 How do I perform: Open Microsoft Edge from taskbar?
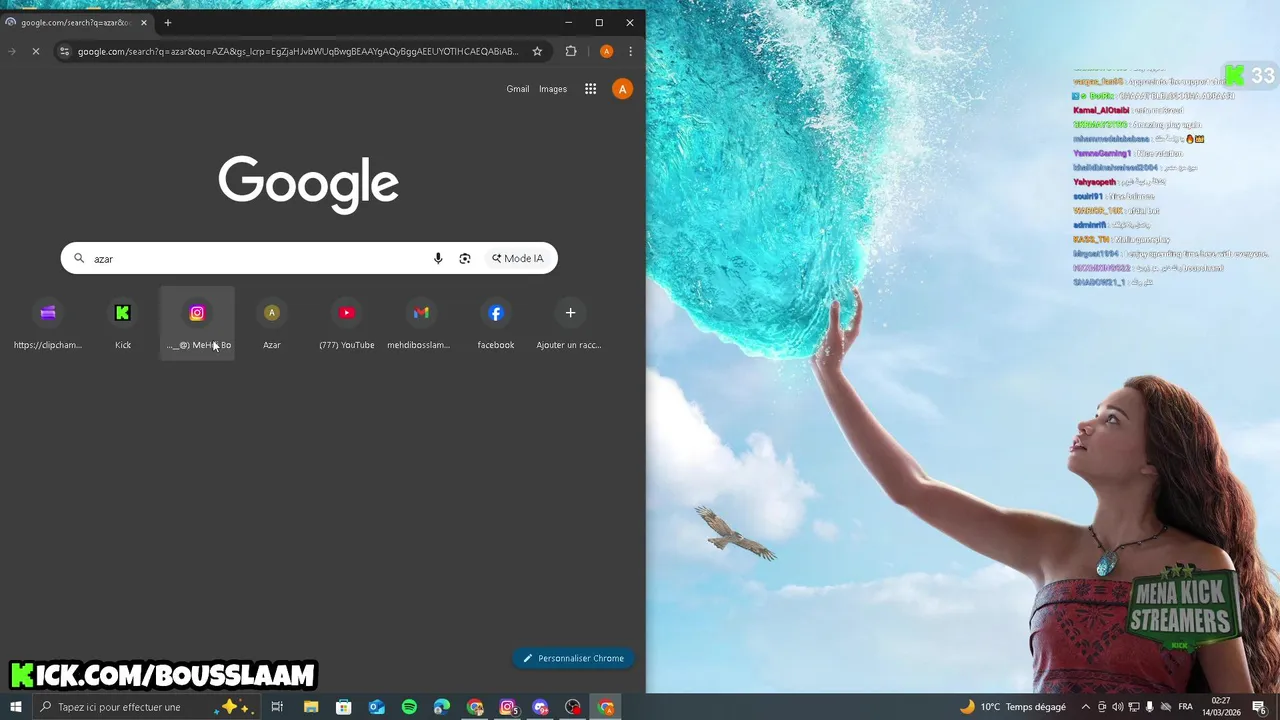coord(442,707)
